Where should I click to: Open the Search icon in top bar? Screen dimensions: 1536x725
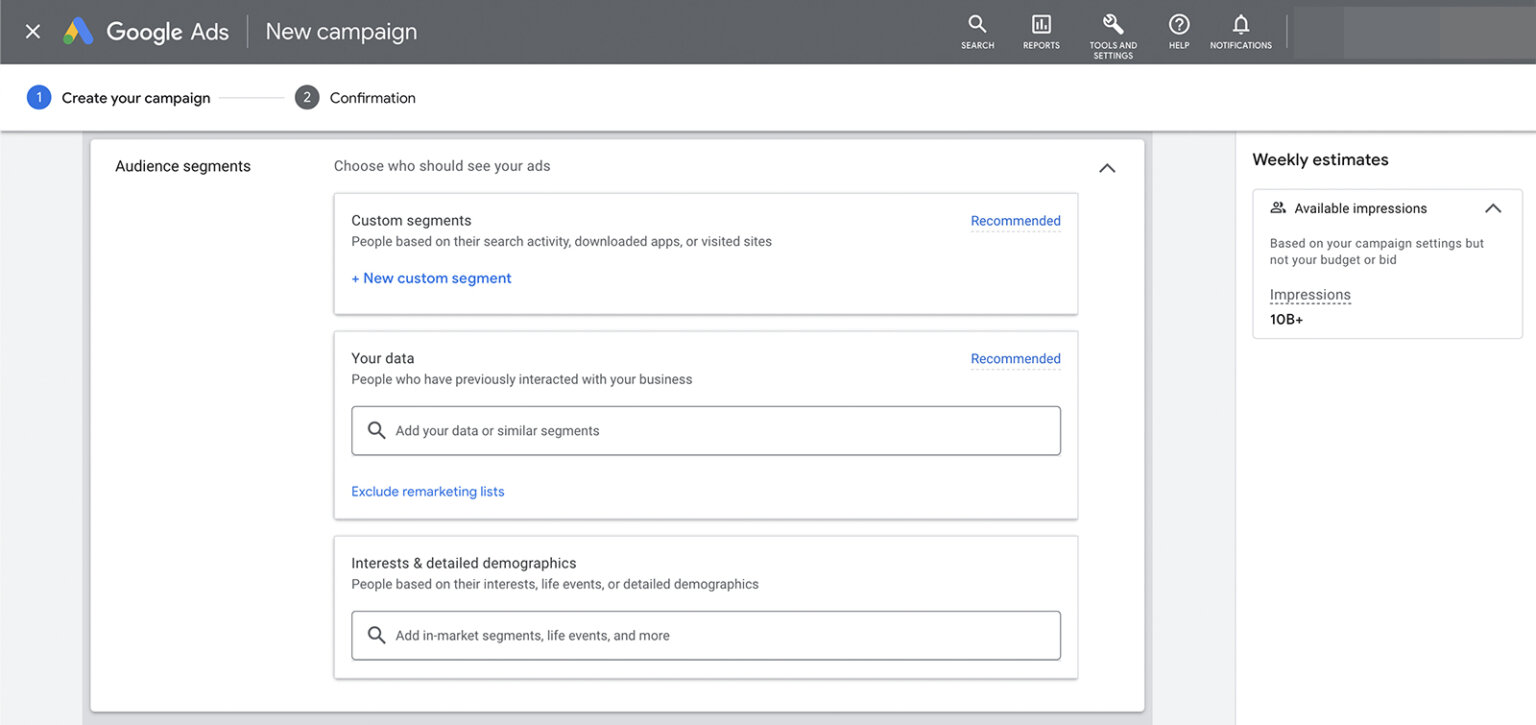(977, 27)
